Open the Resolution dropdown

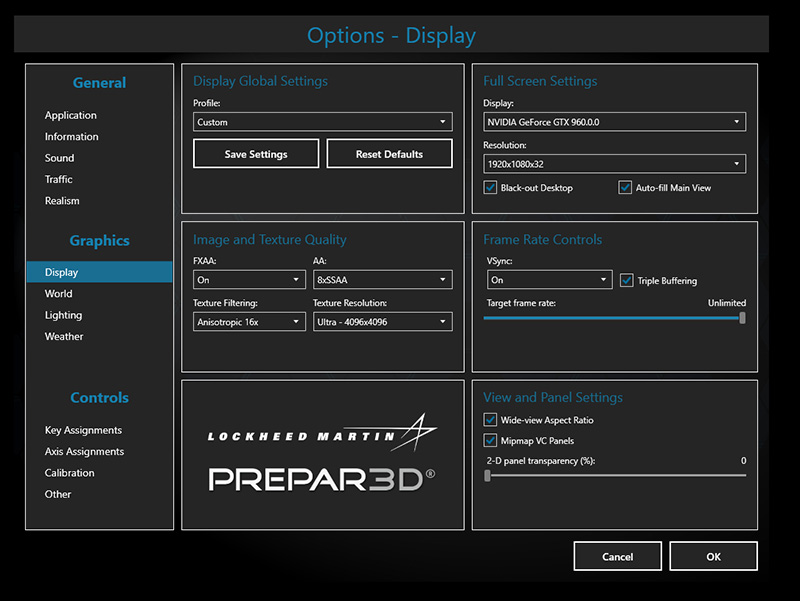[x=614, y=164]
